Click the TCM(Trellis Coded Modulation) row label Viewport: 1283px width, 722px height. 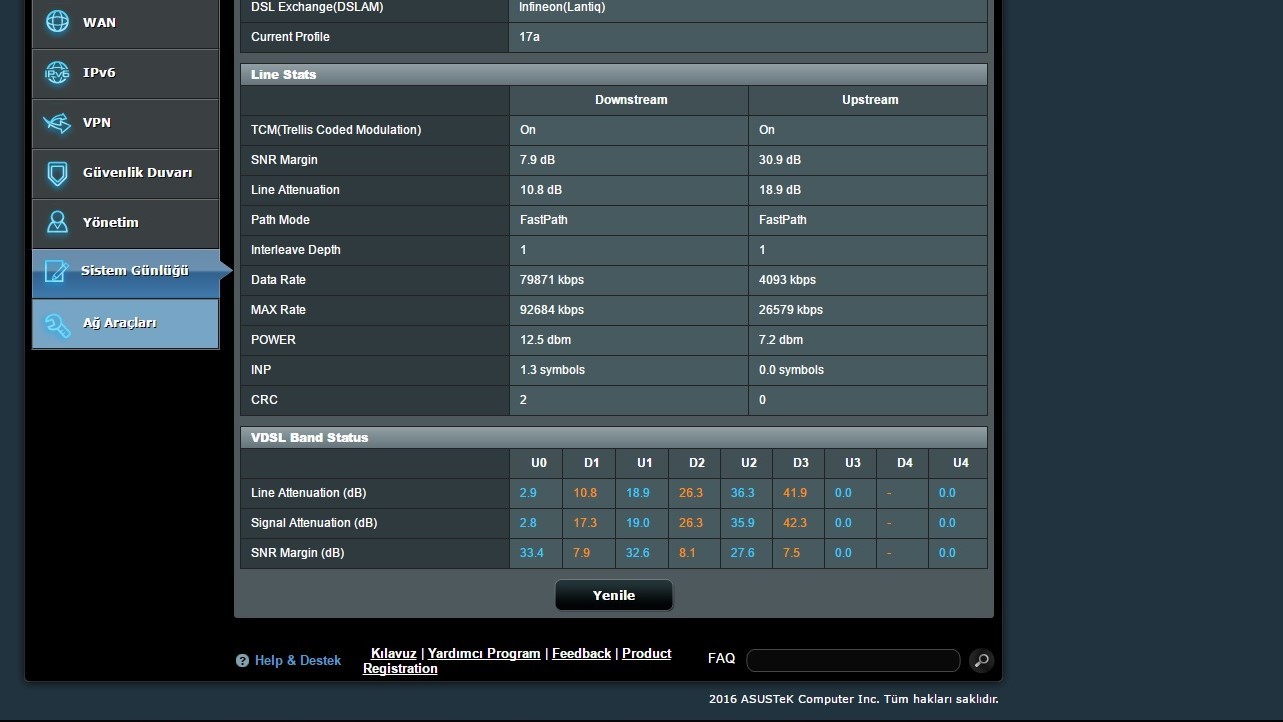pyautogui.click(x=336, y=130)
